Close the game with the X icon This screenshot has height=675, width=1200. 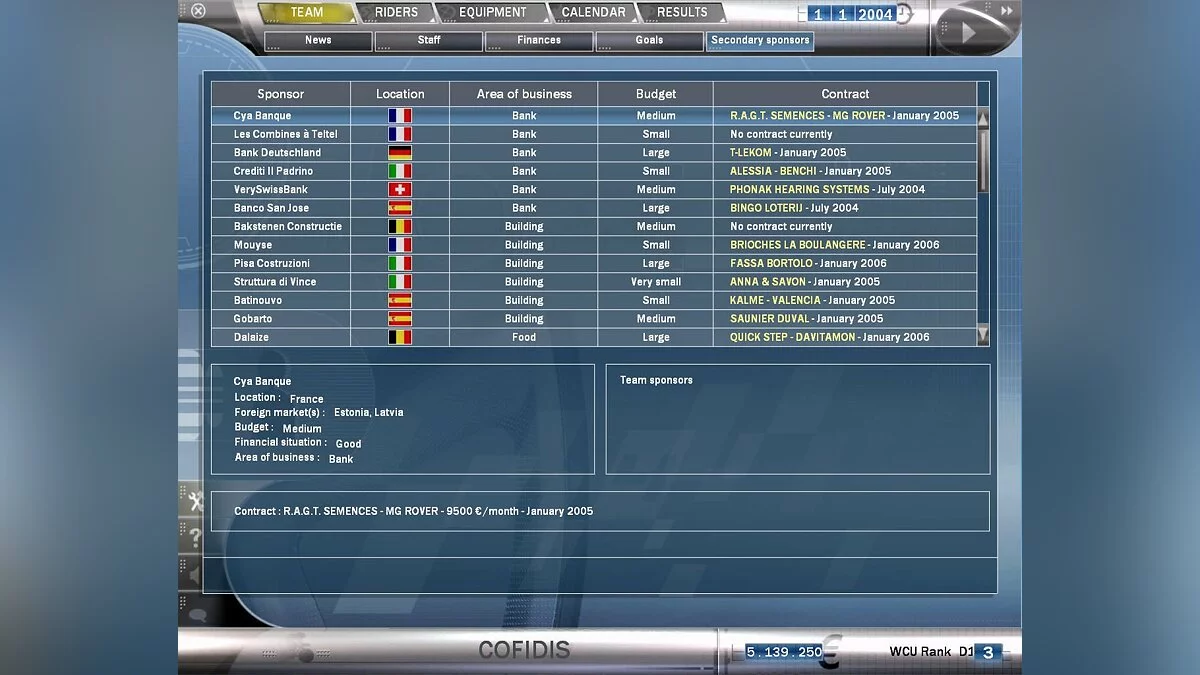198,11
